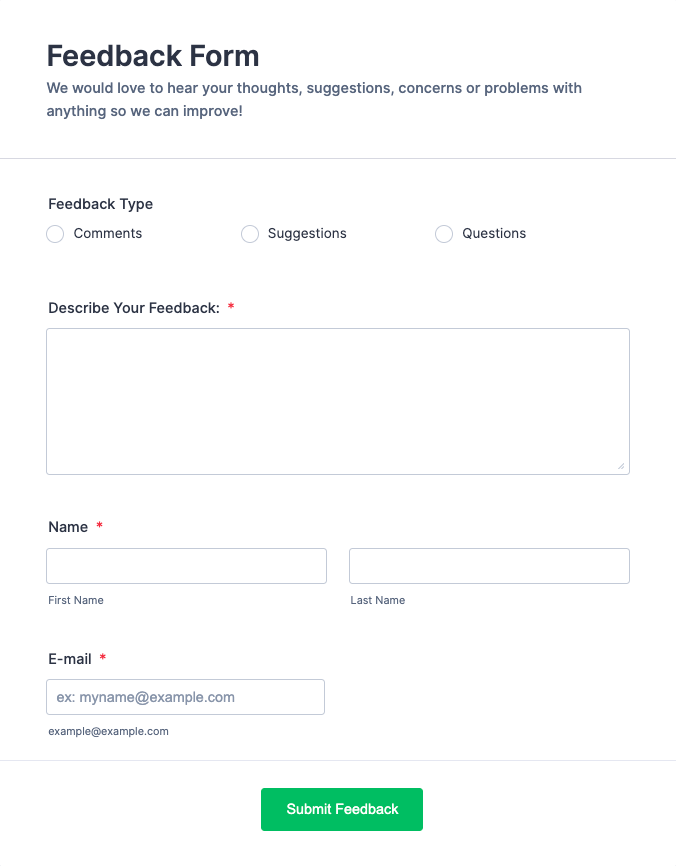
Task: Click the example@example.com hint text
Action: click(x=108, y=731)
